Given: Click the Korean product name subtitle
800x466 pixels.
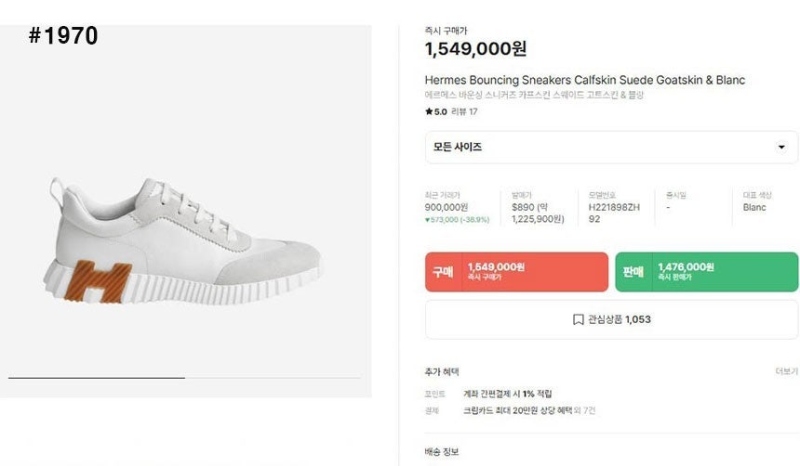Looking at the screenshot, I should pyautogui.click(x=534, y=95).
